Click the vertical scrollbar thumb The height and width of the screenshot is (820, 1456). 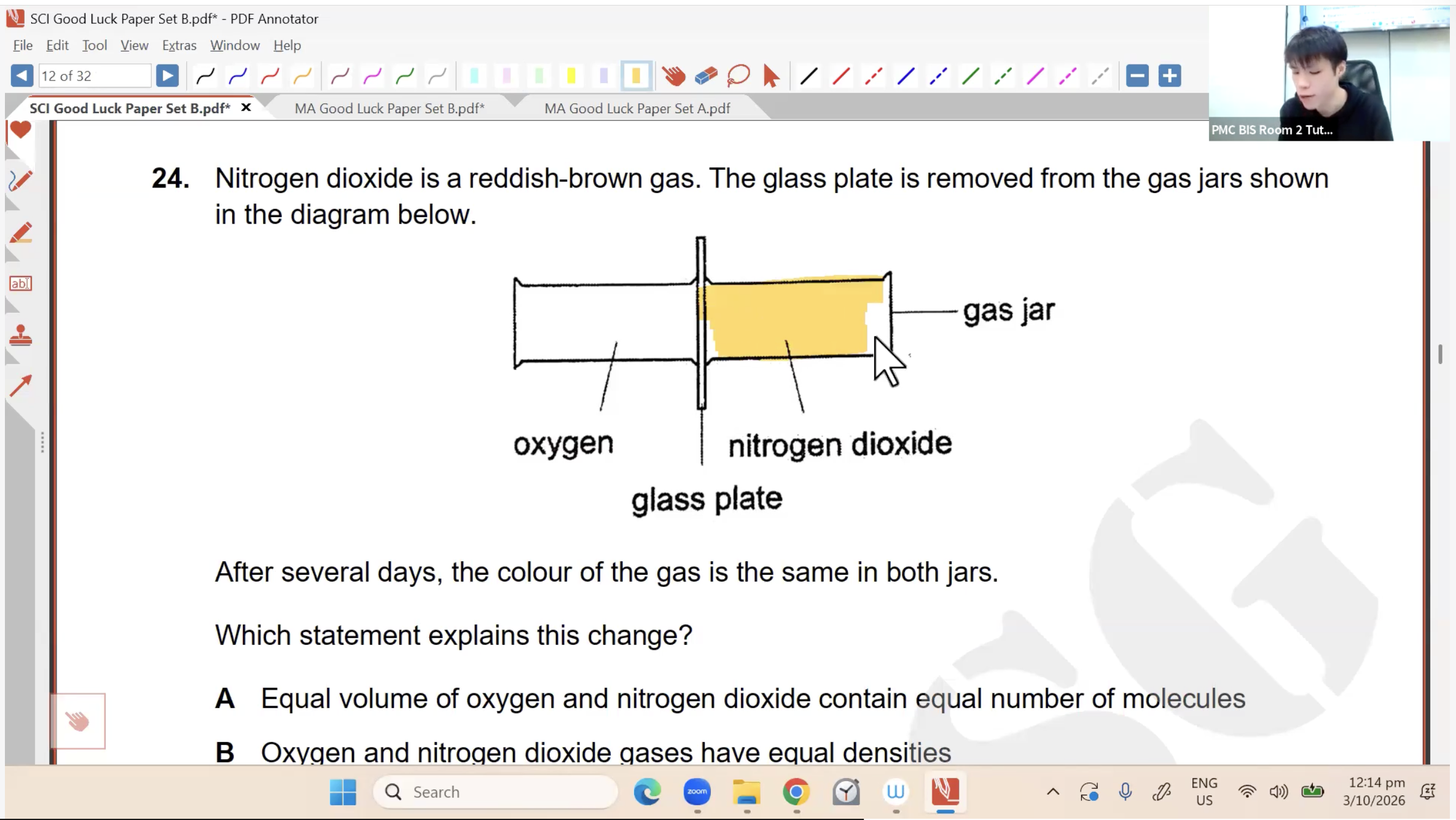point(1440,354)
